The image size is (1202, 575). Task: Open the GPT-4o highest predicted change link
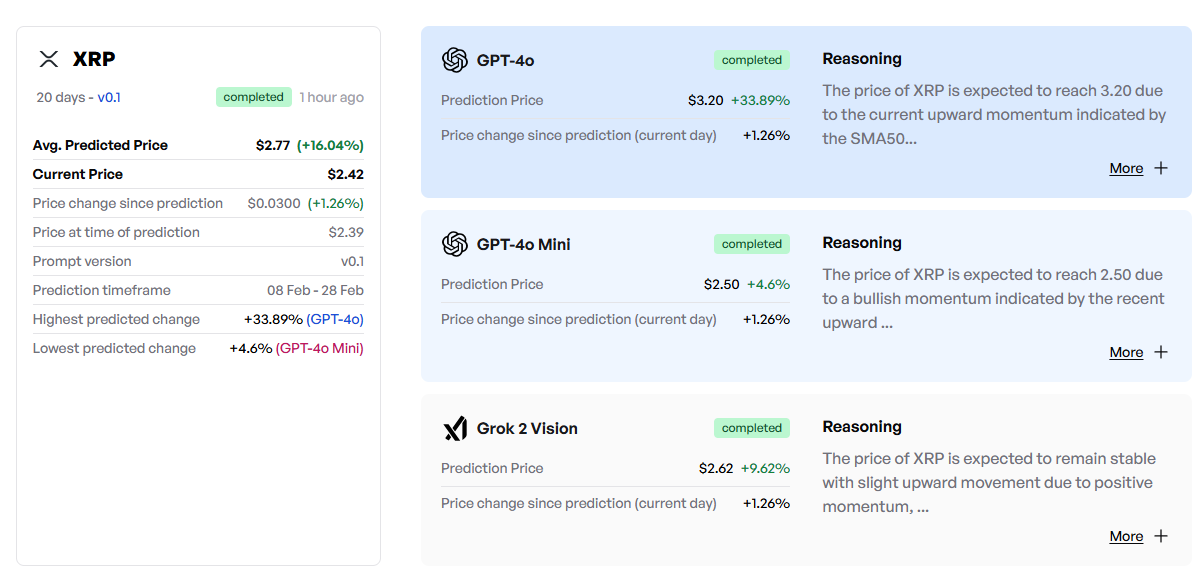[x=335, y=320]
